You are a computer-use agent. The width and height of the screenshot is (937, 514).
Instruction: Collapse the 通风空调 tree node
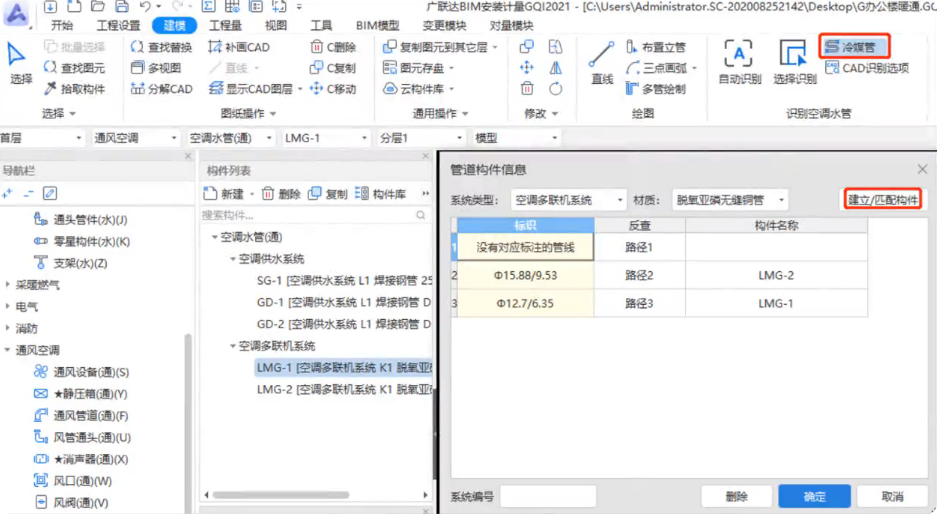(8, 350)
